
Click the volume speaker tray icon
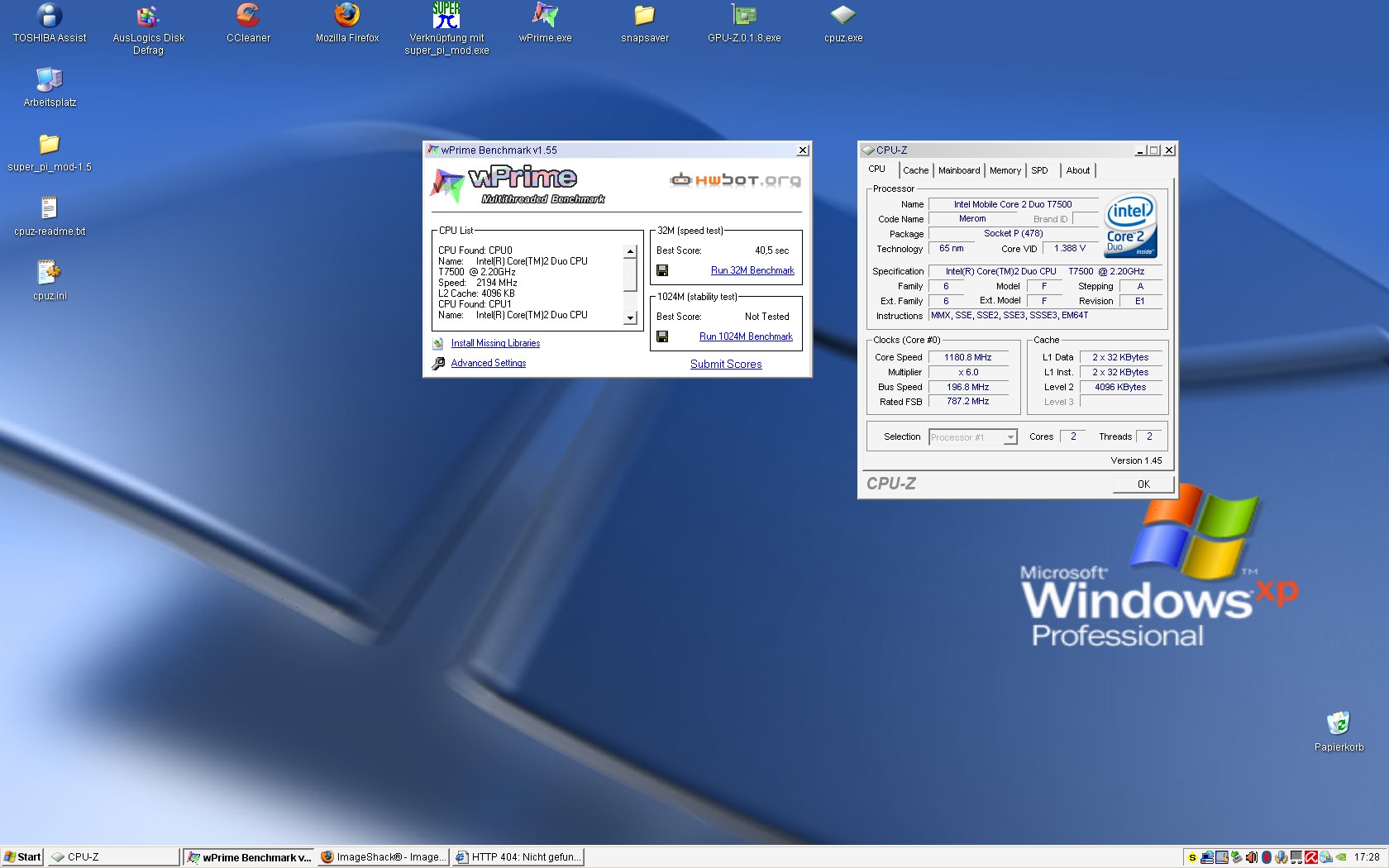(1252, 857)
